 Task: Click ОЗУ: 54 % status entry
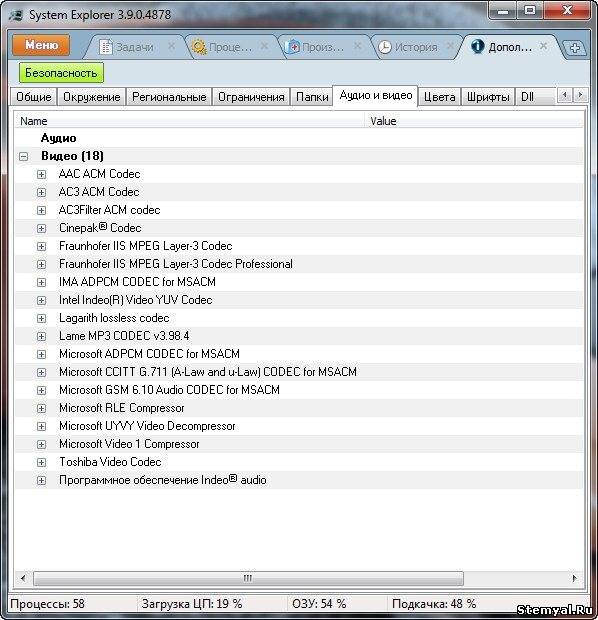[x=319, y=603]
